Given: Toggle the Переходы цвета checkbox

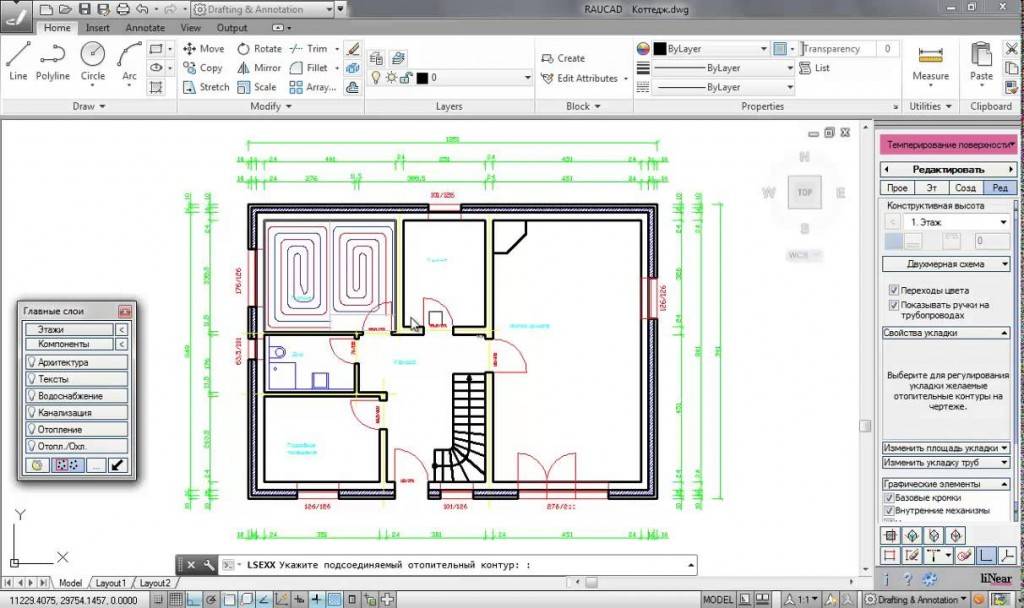Looking at the screenshot, I should [893, 290].
